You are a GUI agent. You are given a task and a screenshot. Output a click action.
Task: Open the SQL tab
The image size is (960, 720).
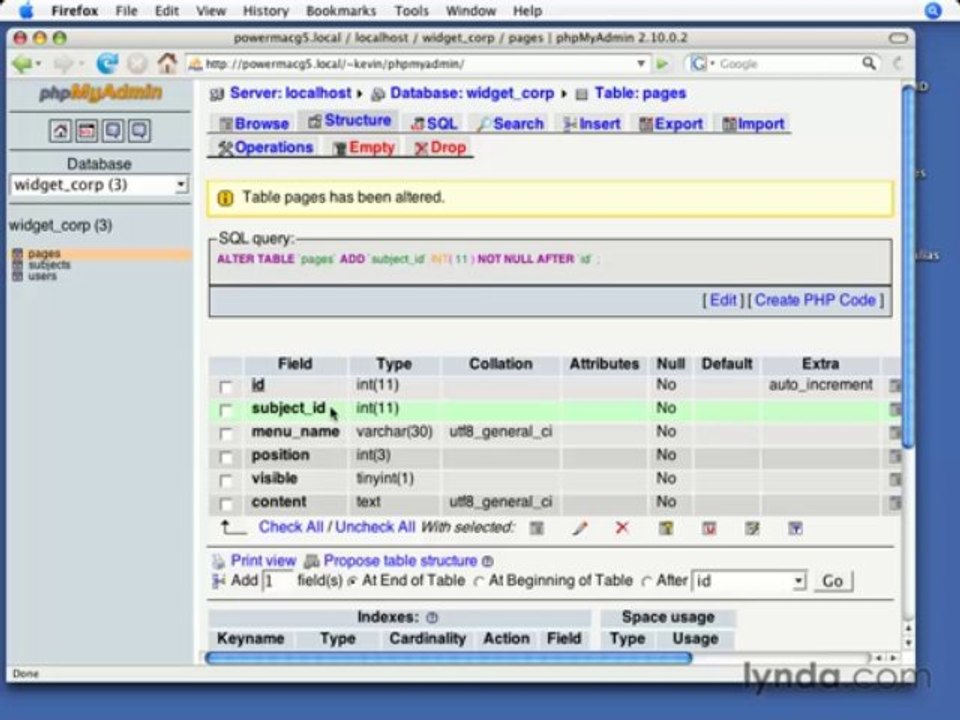pyautogui.click(x=434, y=124)
